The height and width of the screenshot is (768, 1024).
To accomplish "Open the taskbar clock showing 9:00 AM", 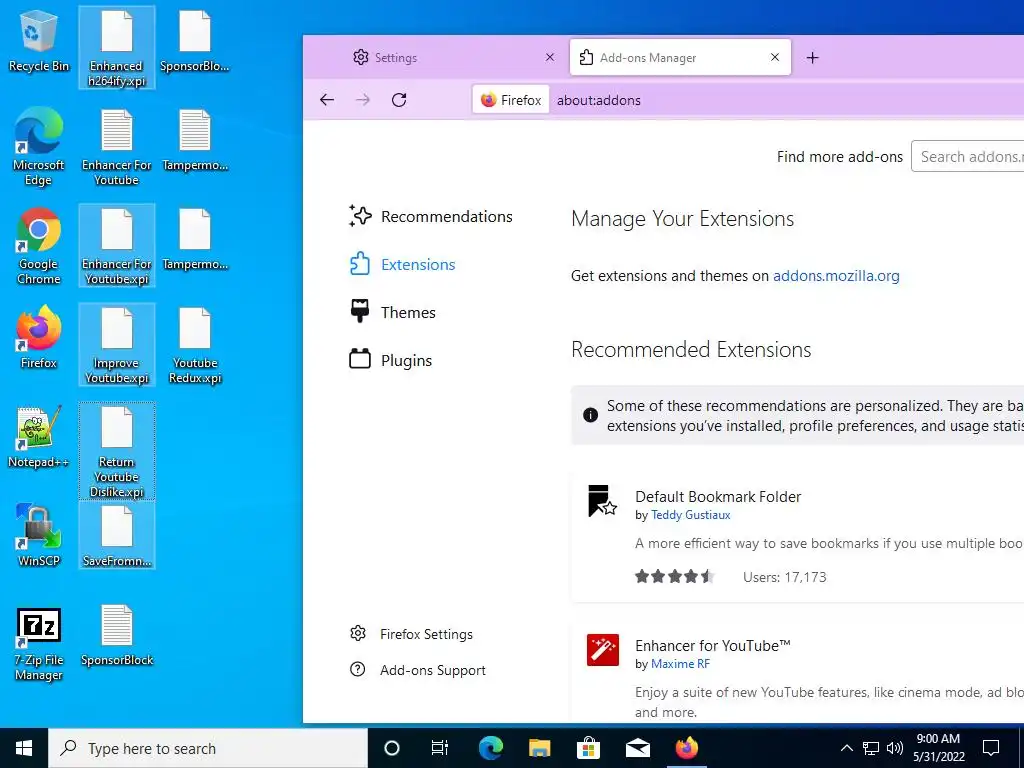I will pyautogui.click(x=938, y=748).
